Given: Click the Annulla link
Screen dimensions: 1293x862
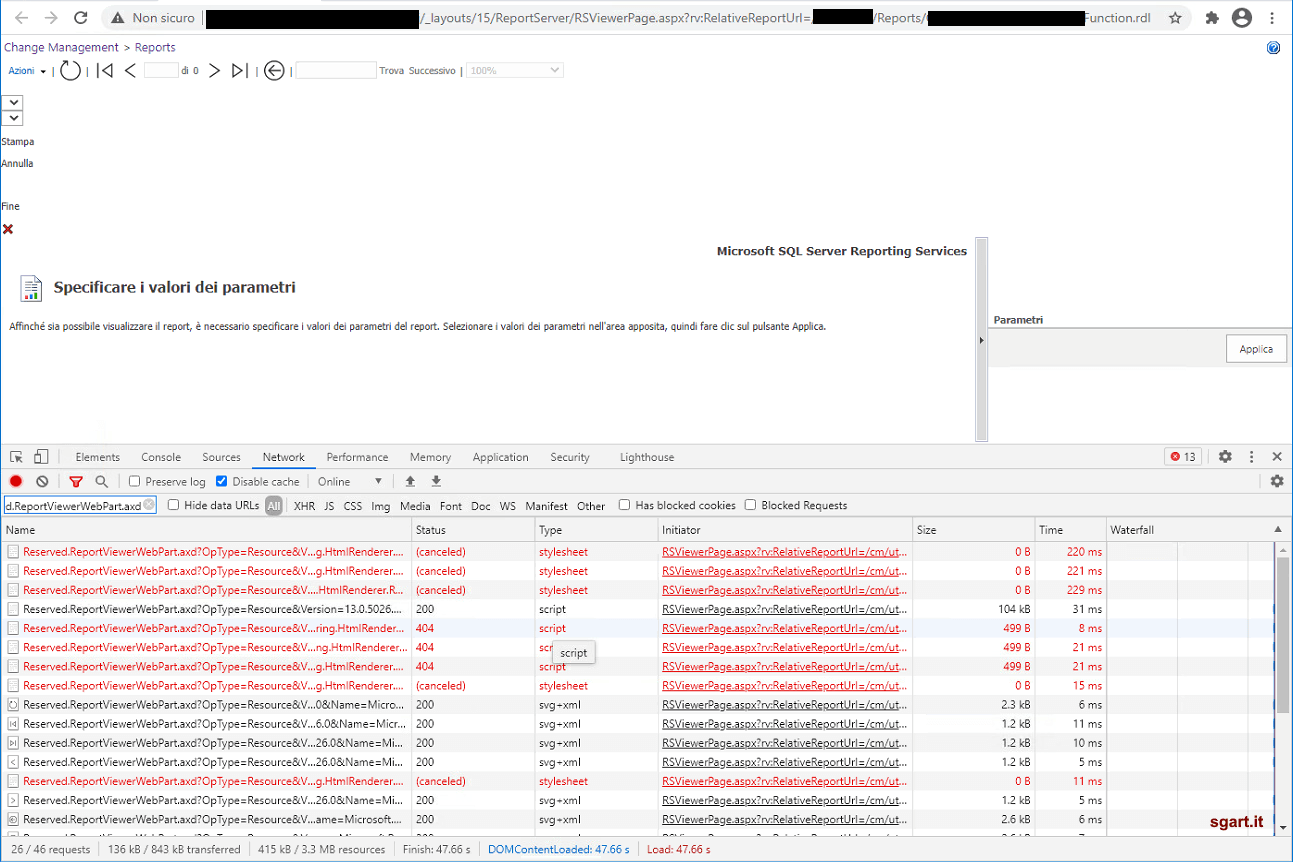Looking at the screenshot, I should click(17, 163).
